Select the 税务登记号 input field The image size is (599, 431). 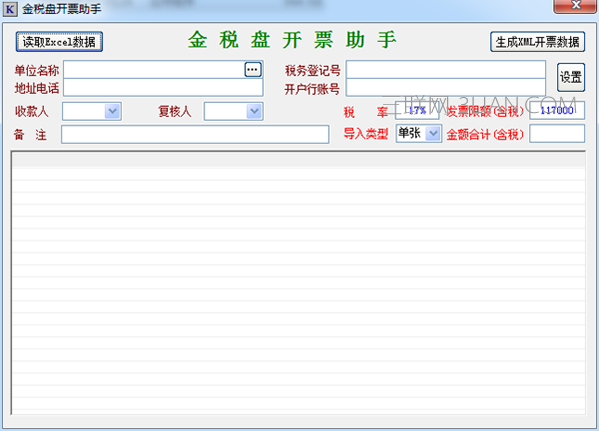click(x=446, y=70)
